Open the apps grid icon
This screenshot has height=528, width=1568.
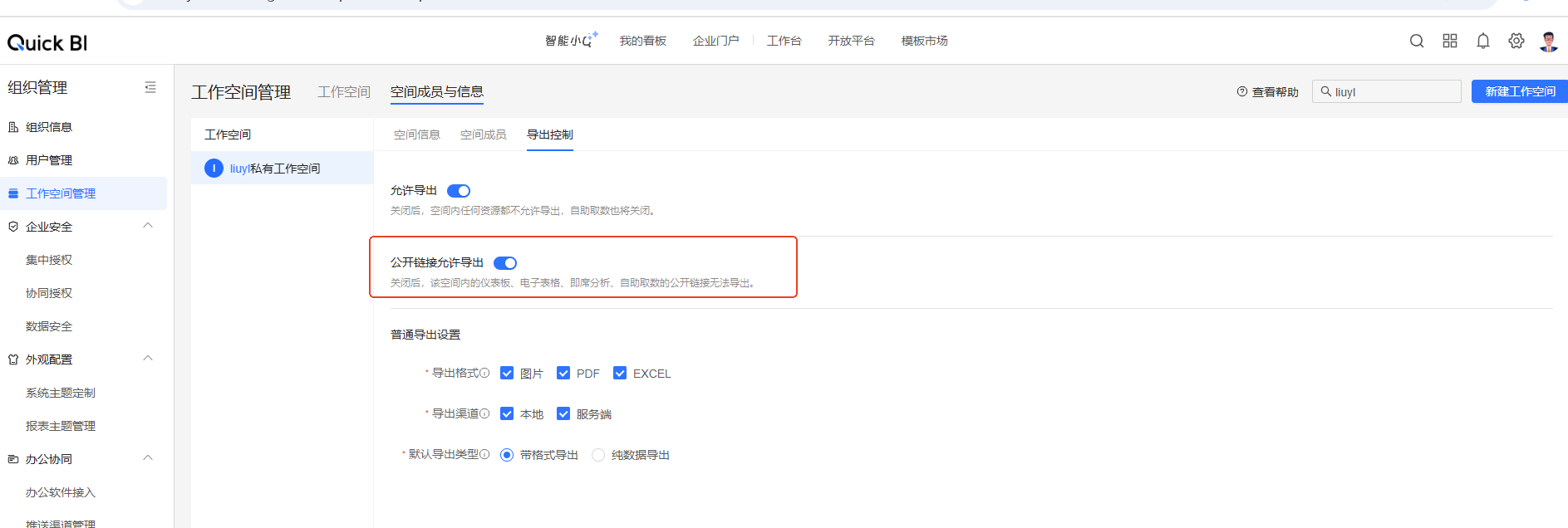click(x=1450, y=41)
